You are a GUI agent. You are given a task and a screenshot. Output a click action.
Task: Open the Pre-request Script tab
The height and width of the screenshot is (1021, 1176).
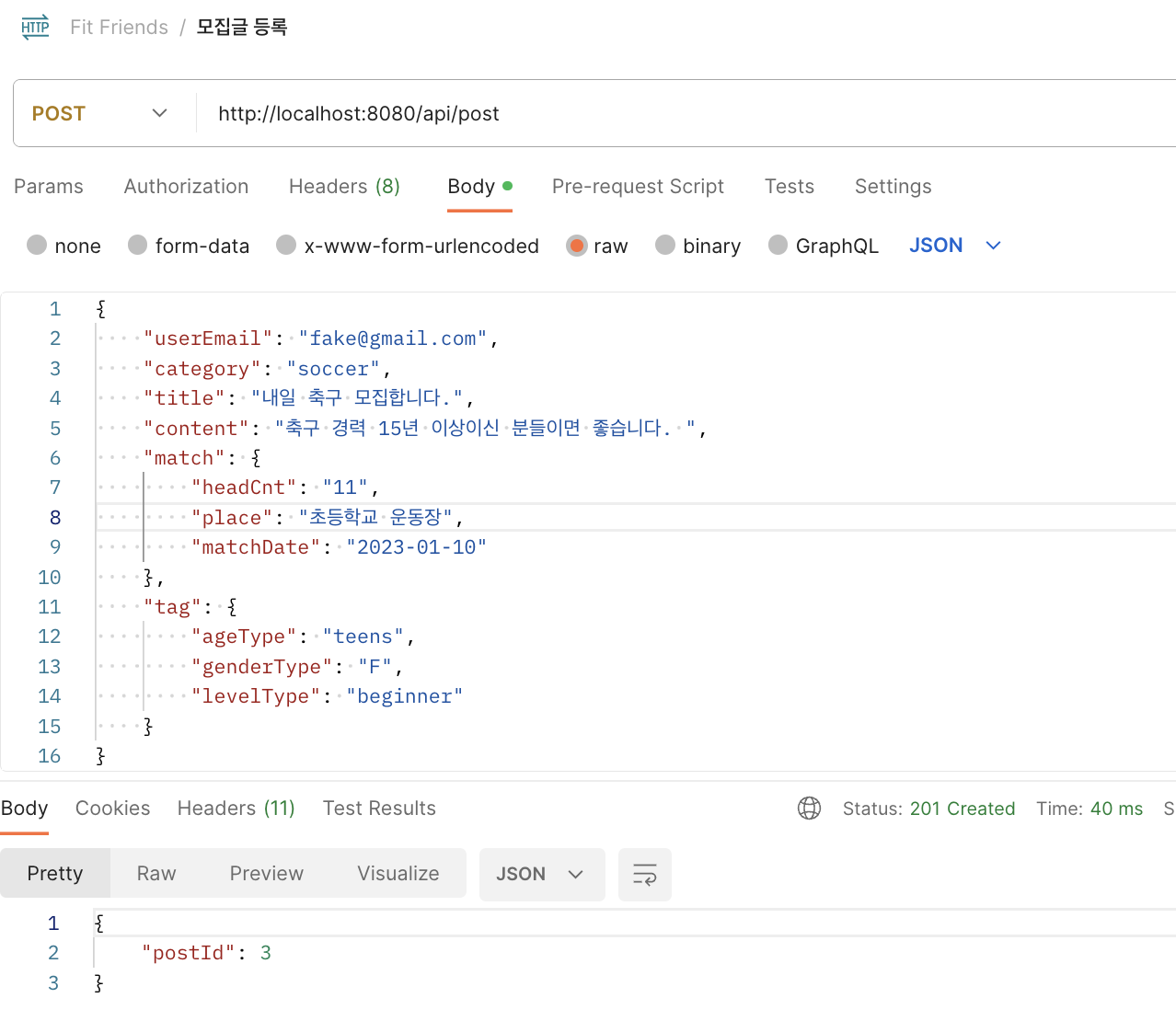tap(638, 187)
